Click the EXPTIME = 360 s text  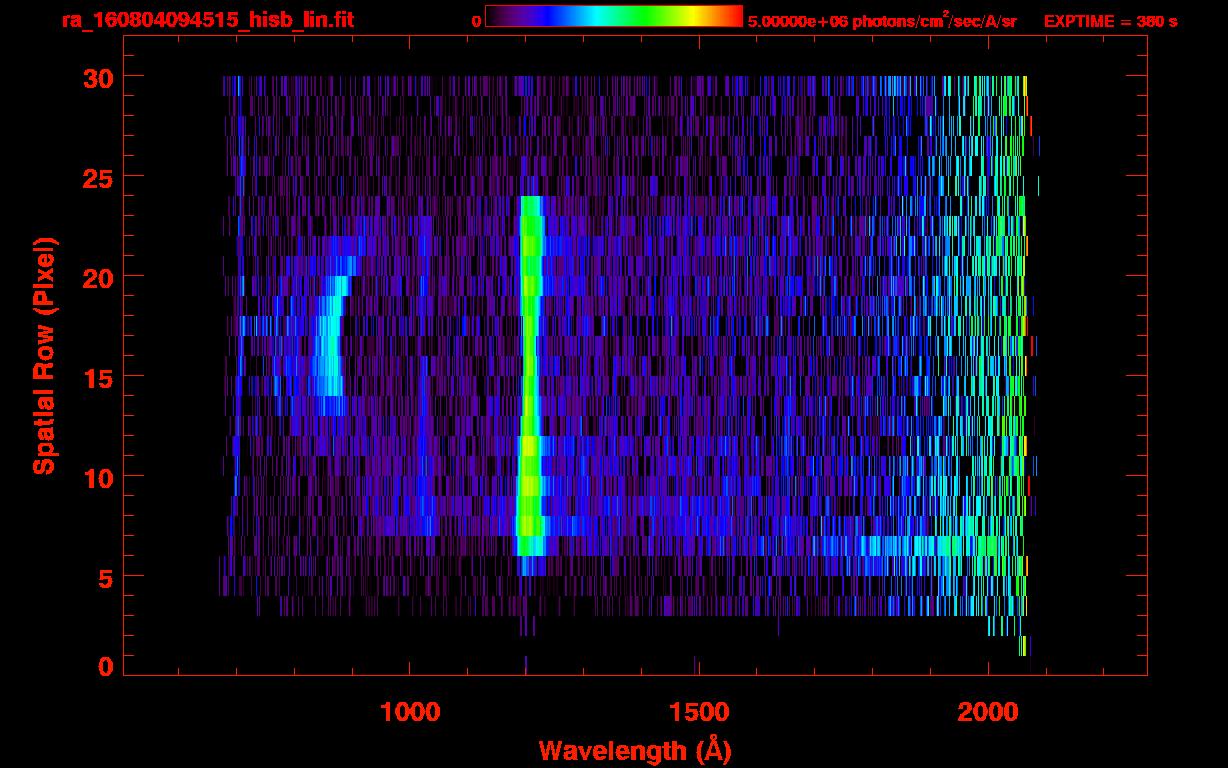point(1110,21)
